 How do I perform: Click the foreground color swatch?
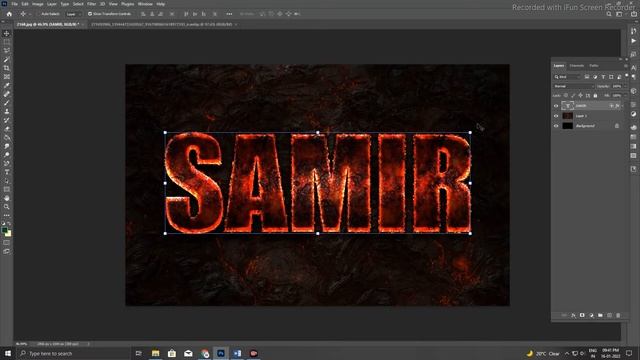click(x=5, y=231)
